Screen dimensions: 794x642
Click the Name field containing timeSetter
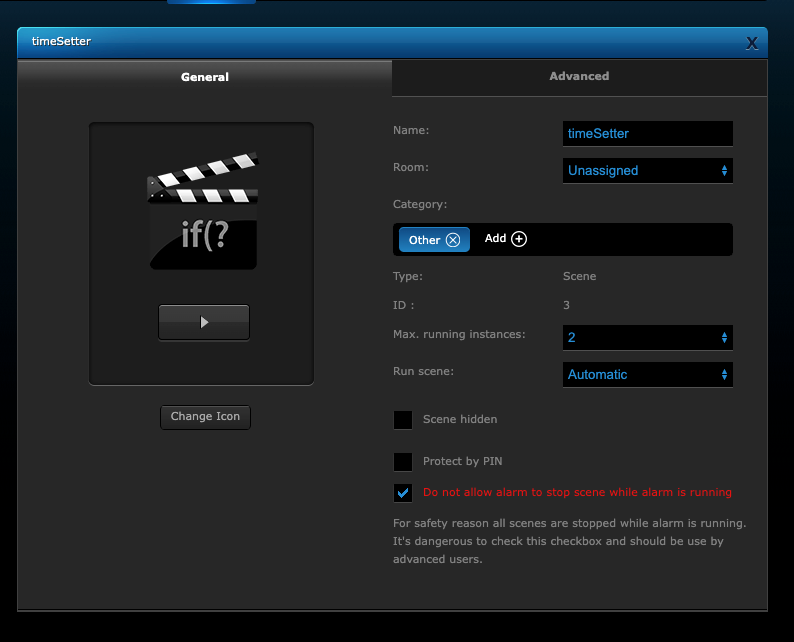[647, 133]
